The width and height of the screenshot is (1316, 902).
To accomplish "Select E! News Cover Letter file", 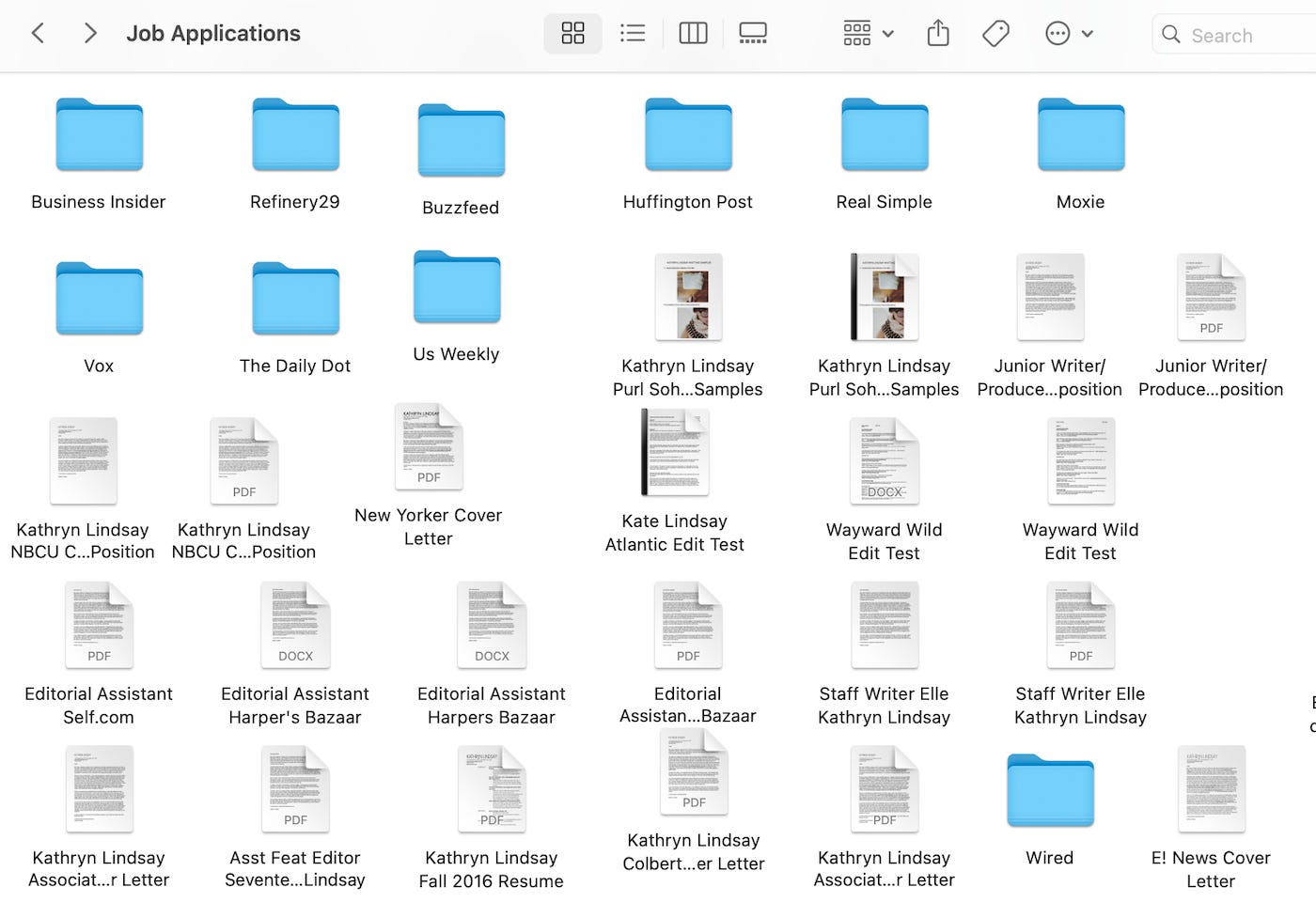I will click(1211, 789).
